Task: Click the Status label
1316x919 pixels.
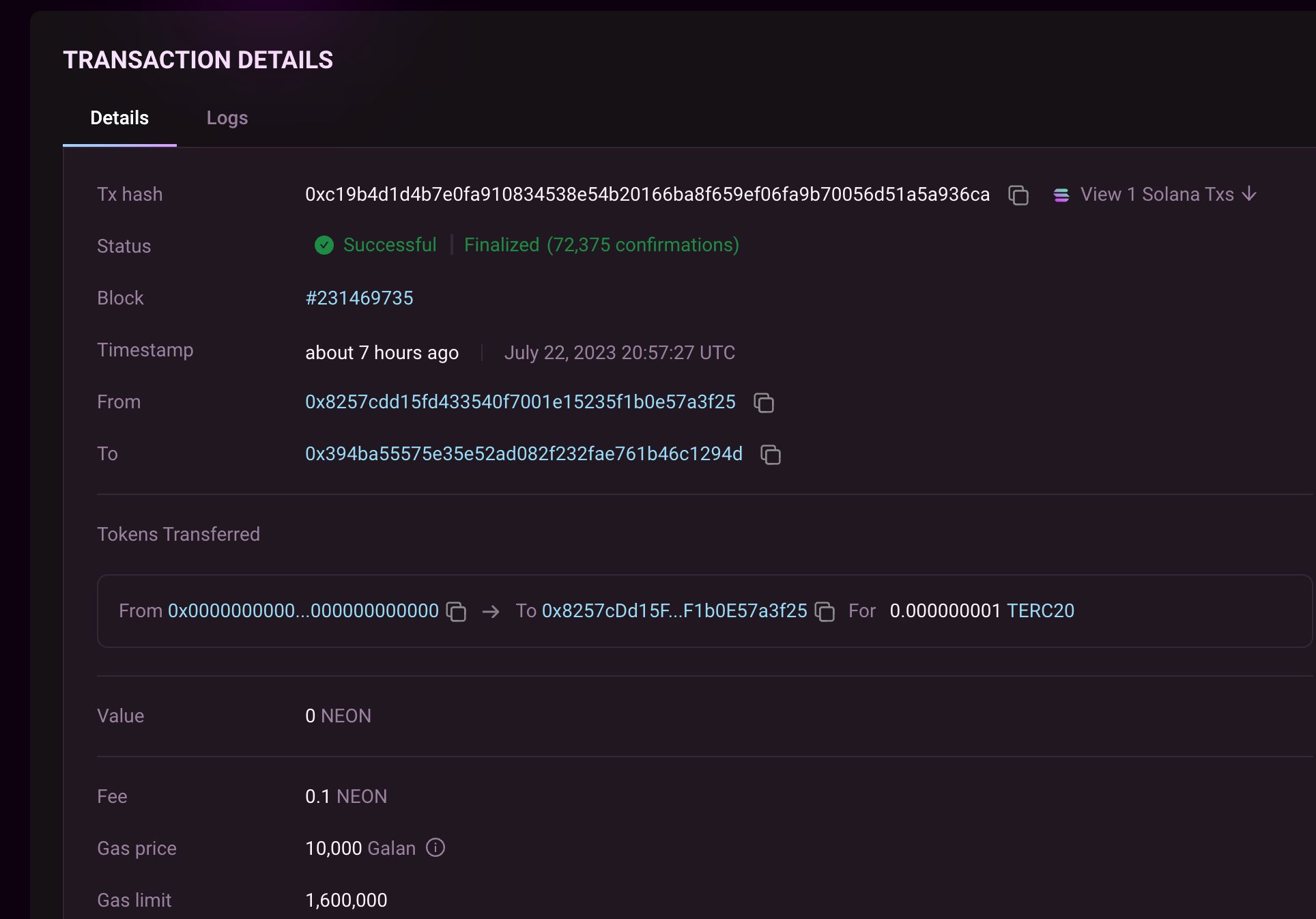Action: pyautogui.click(x=124, y=246)
